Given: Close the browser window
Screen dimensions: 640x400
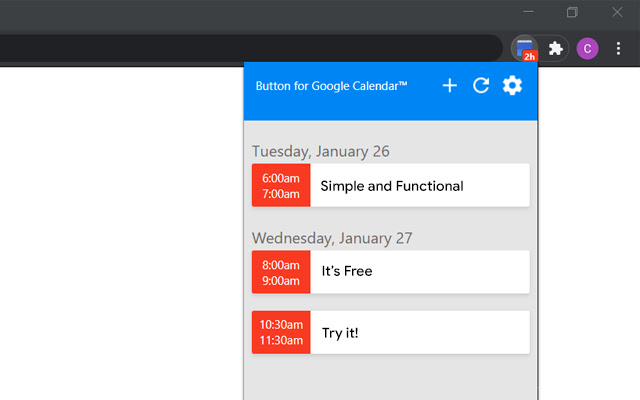Looking at the screenshot, I should (617, 12).
